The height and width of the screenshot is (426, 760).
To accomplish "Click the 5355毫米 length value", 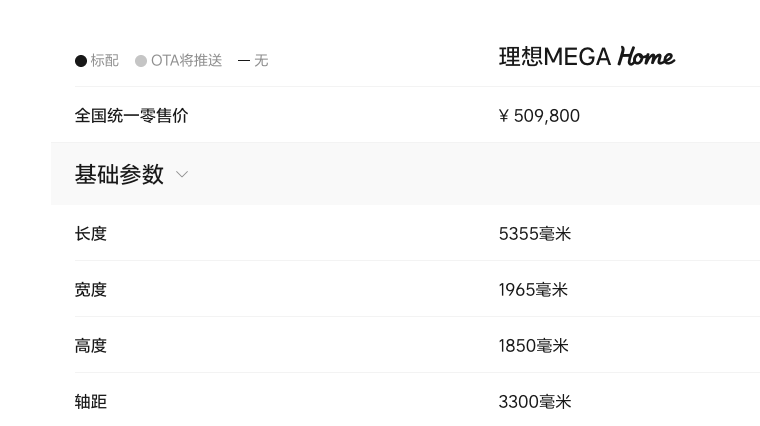I will tap(535, 234).
